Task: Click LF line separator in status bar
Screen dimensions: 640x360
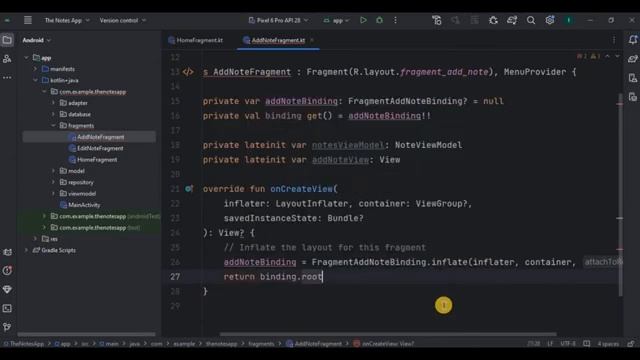Action: pos(550,344)
